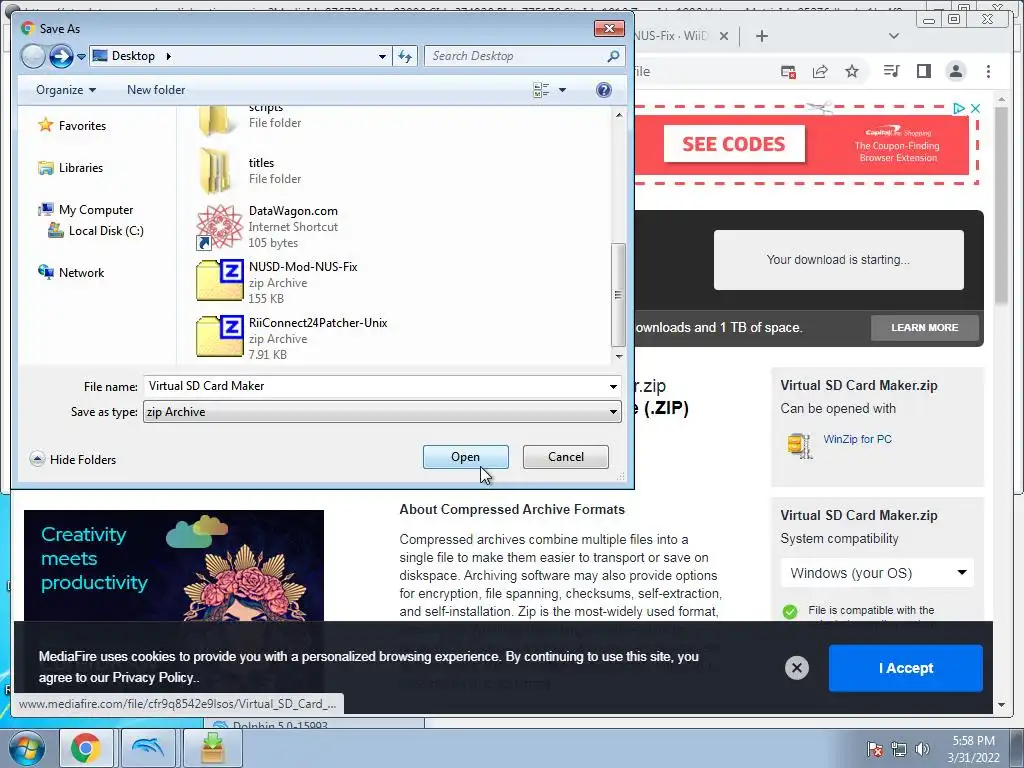Select the NUSD-Mod-NUS-Fix zip icon

(x=219, y=280)
